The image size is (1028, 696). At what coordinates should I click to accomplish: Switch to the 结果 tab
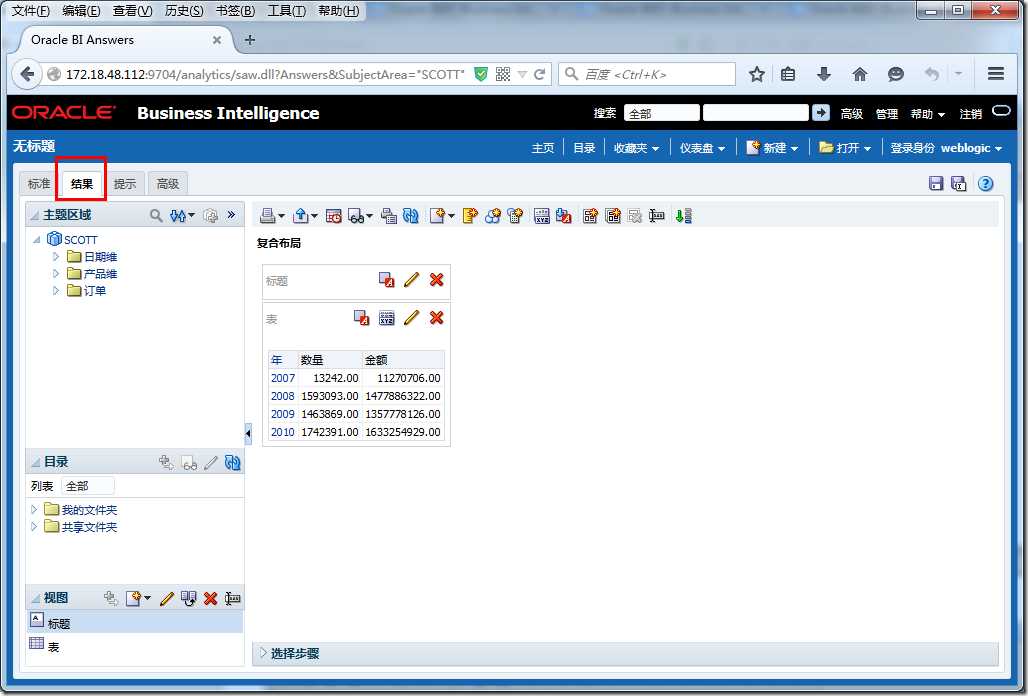coord(82,184)
